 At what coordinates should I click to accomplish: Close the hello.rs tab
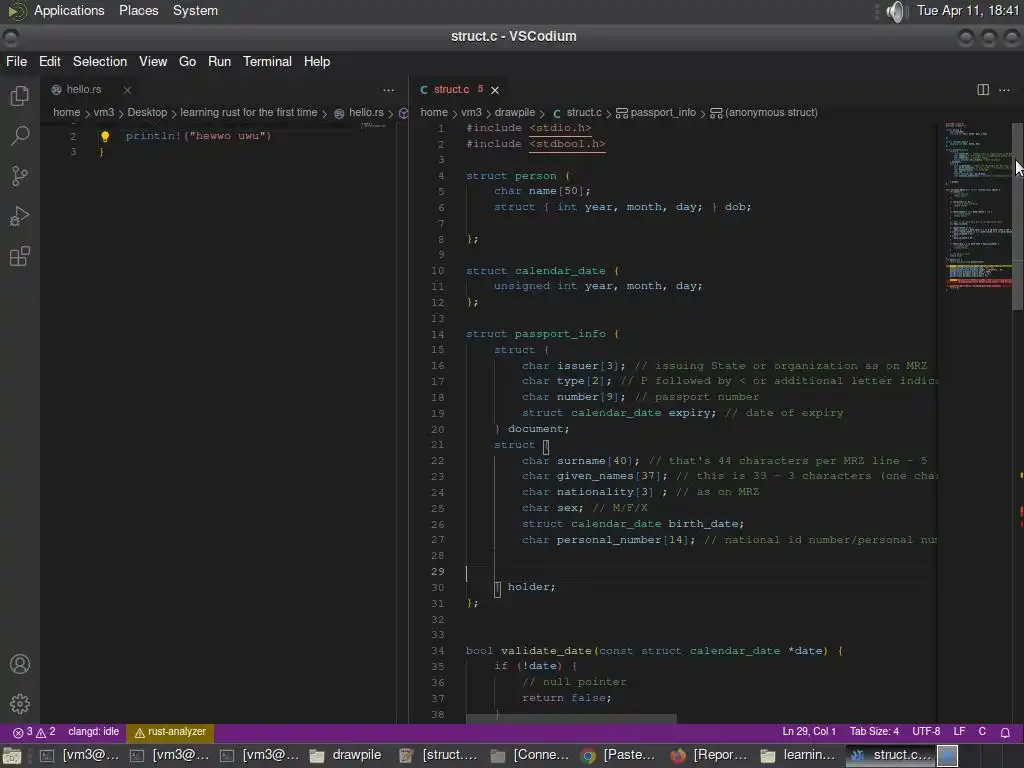[127, 90]
